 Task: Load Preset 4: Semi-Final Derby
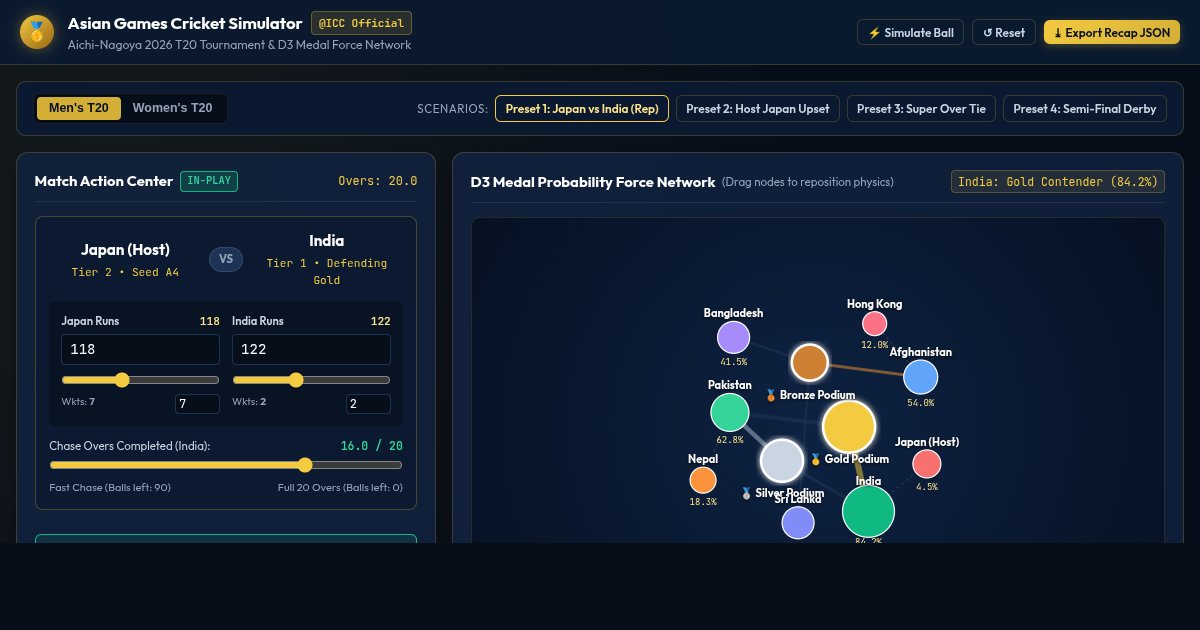(x=1085, y=109)
